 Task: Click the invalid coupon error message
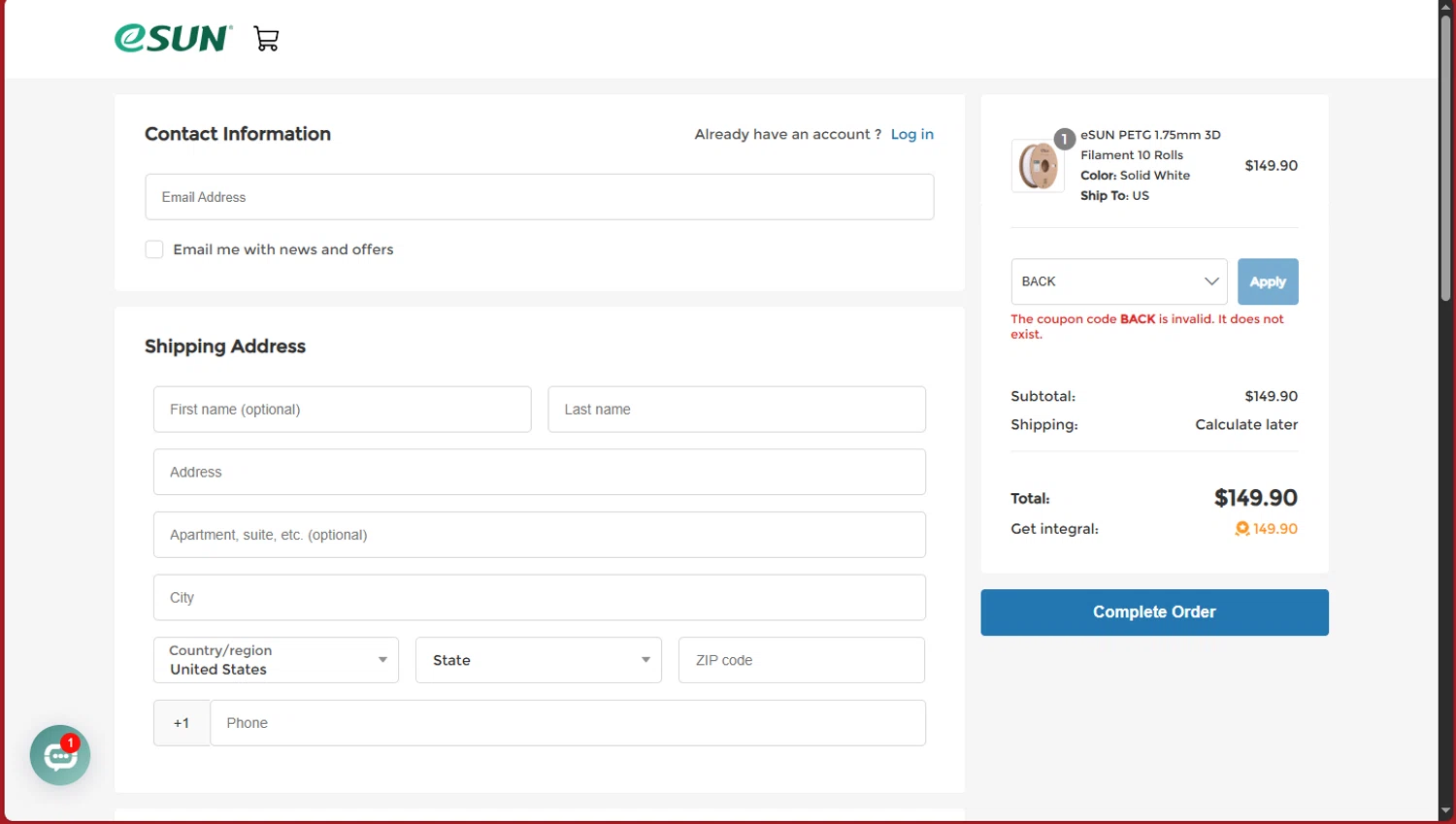[x=1147, y=326]
